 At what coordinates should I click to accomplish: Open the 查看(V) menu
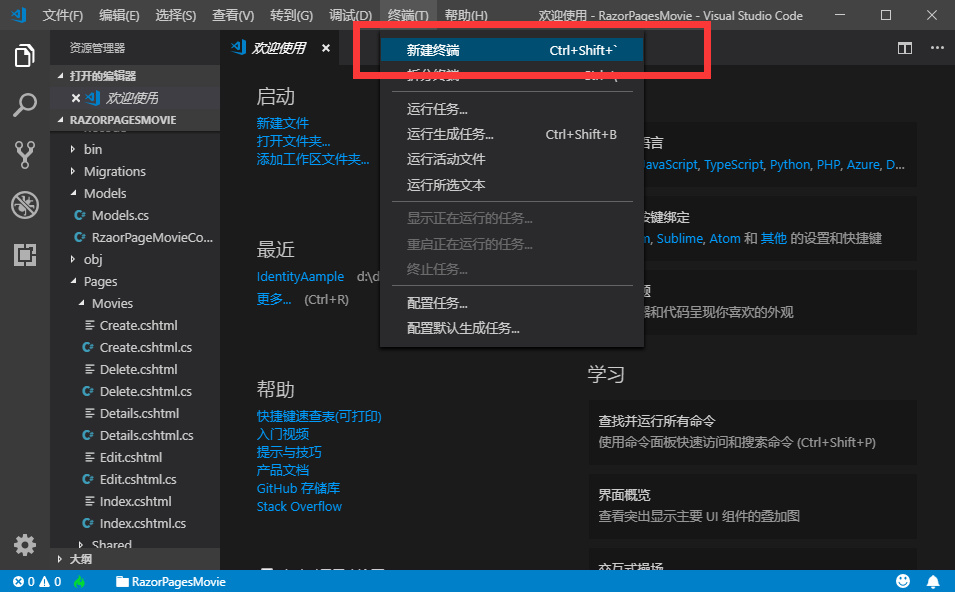pyautogui.click(x=233, y=15)
